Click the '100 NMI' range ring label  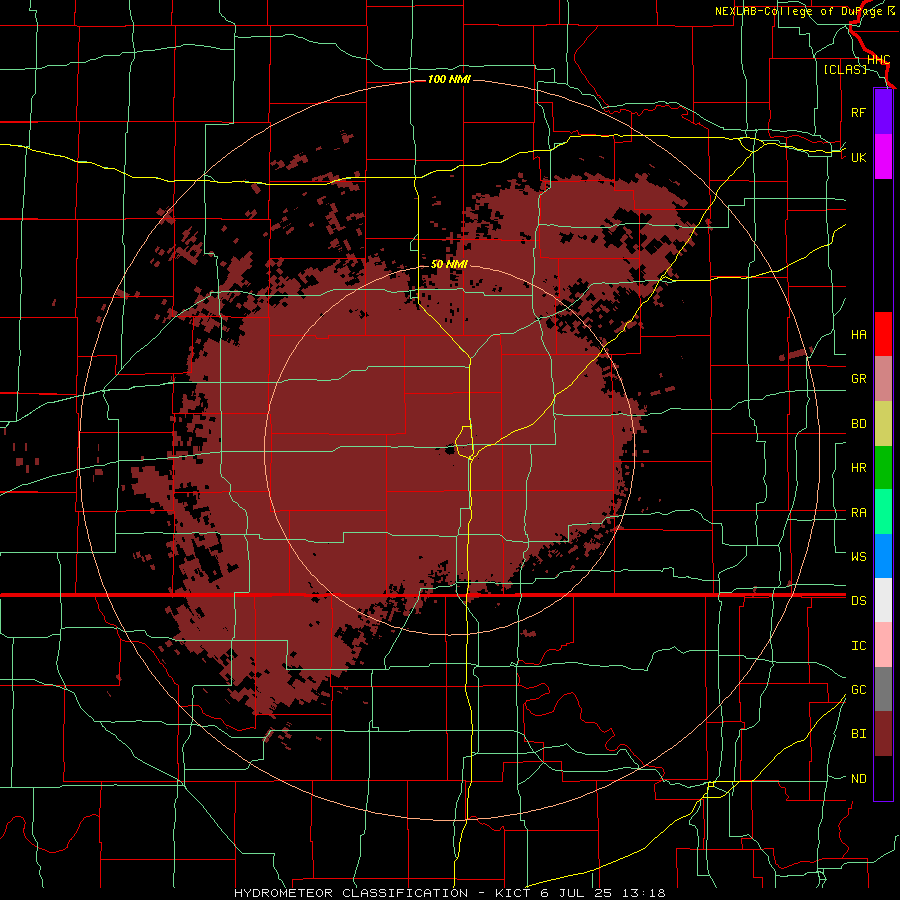point(449,79)
